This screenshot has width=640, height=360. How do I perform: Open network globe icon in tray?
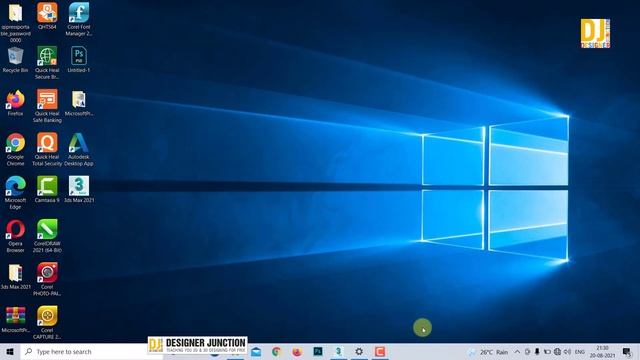click(557, 352)
